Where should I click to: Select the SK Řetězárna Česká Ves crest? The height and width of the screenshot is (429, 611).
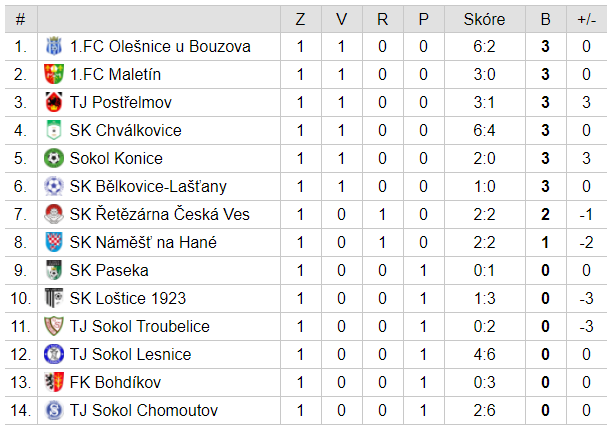[54, 214]
